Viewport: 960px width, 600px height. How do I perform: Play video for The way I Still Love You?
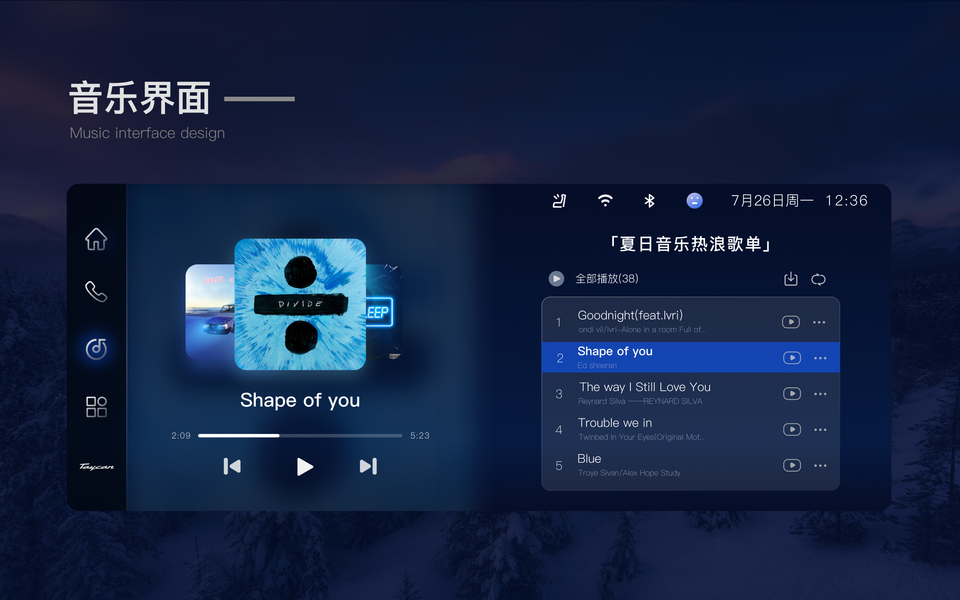click(792, 394)
